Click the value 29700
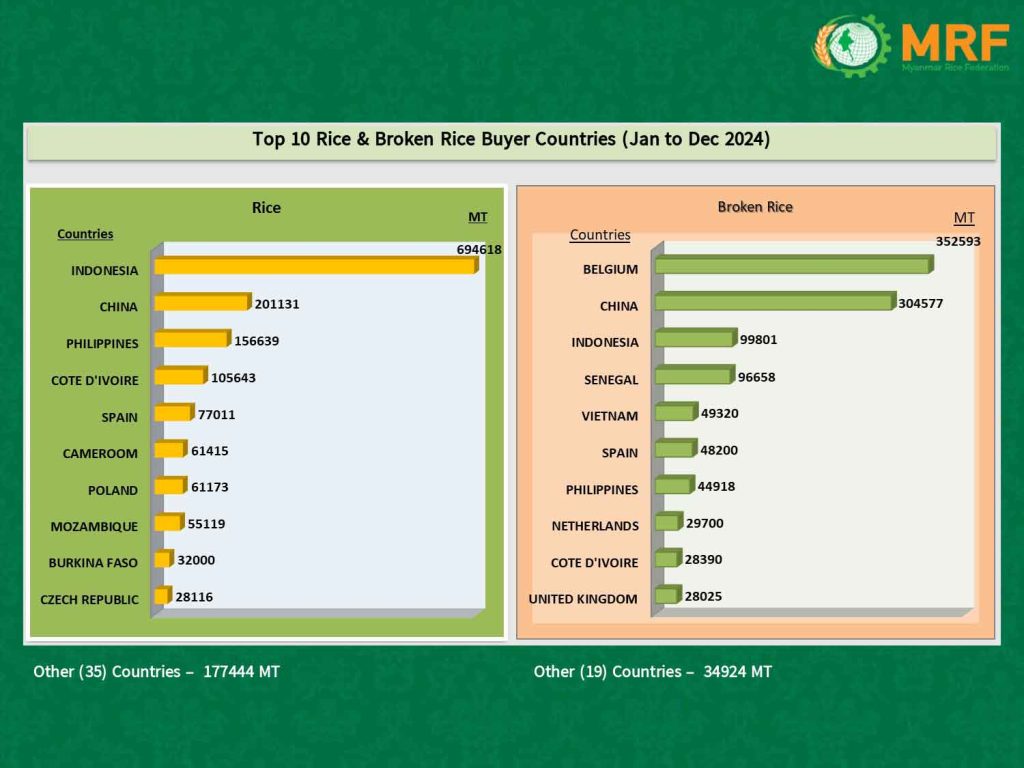The height and width of the screenshot is (768, 1024). [x=705, y=523]
